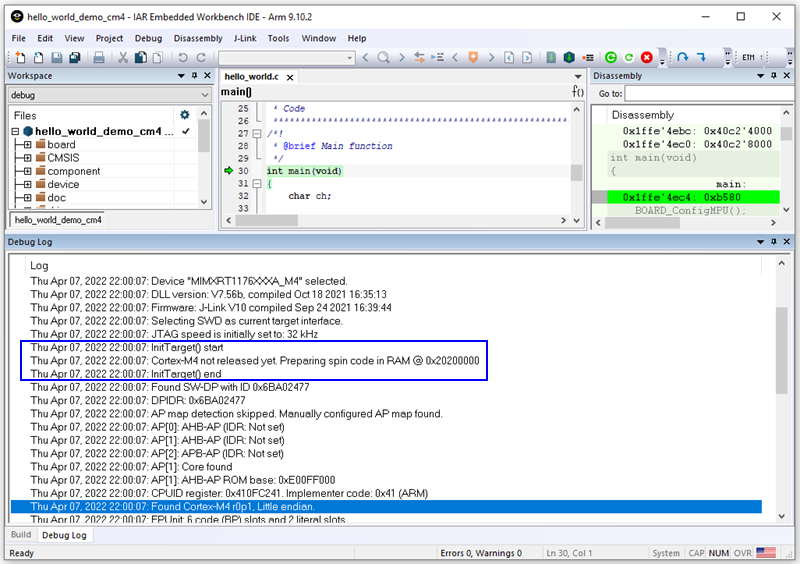800x564 pixels.
Task: Click the Cut scissors icon
Action: [x=123, y=57]
